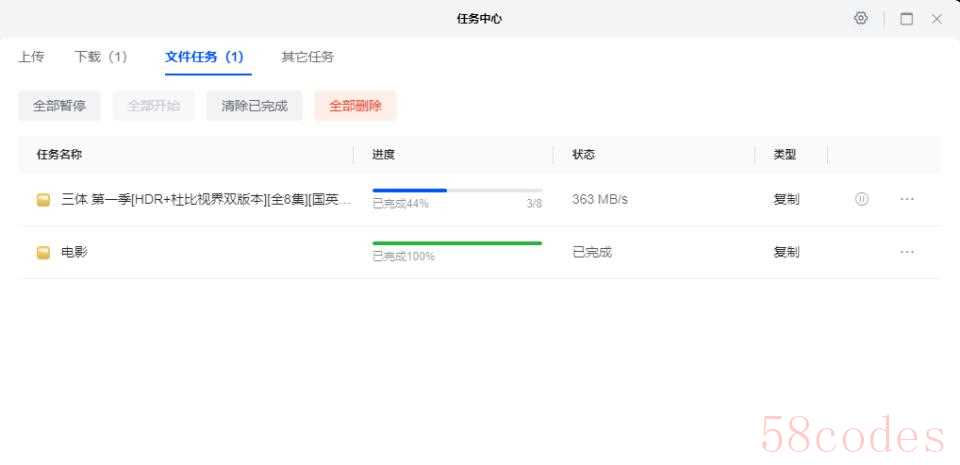Click the 电影 task's green progress bar
The height and width of the screenshot is (465, 960).
tap(456, 243)
